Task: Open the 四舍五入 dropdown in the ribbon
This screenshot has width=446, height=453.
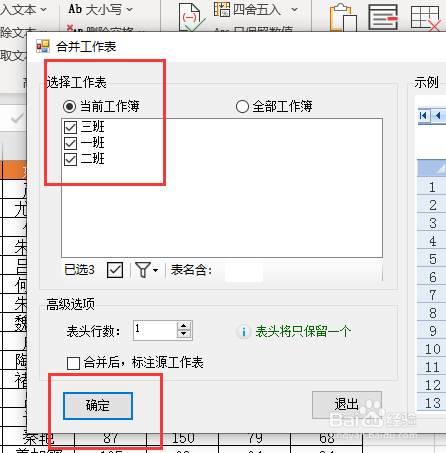Action: click(x=294, y=9)
